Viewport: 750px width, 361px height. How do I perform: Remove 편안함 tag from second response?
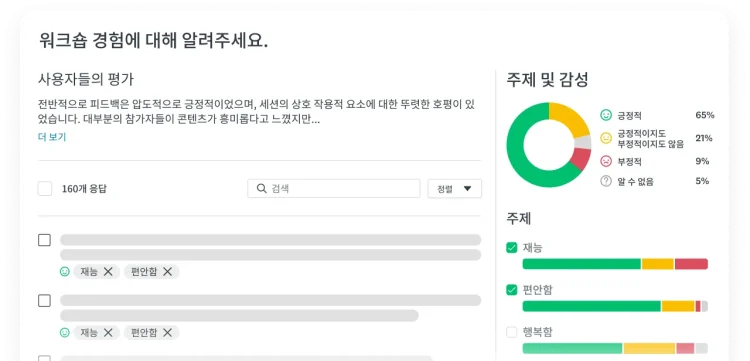tap(167, 332)
